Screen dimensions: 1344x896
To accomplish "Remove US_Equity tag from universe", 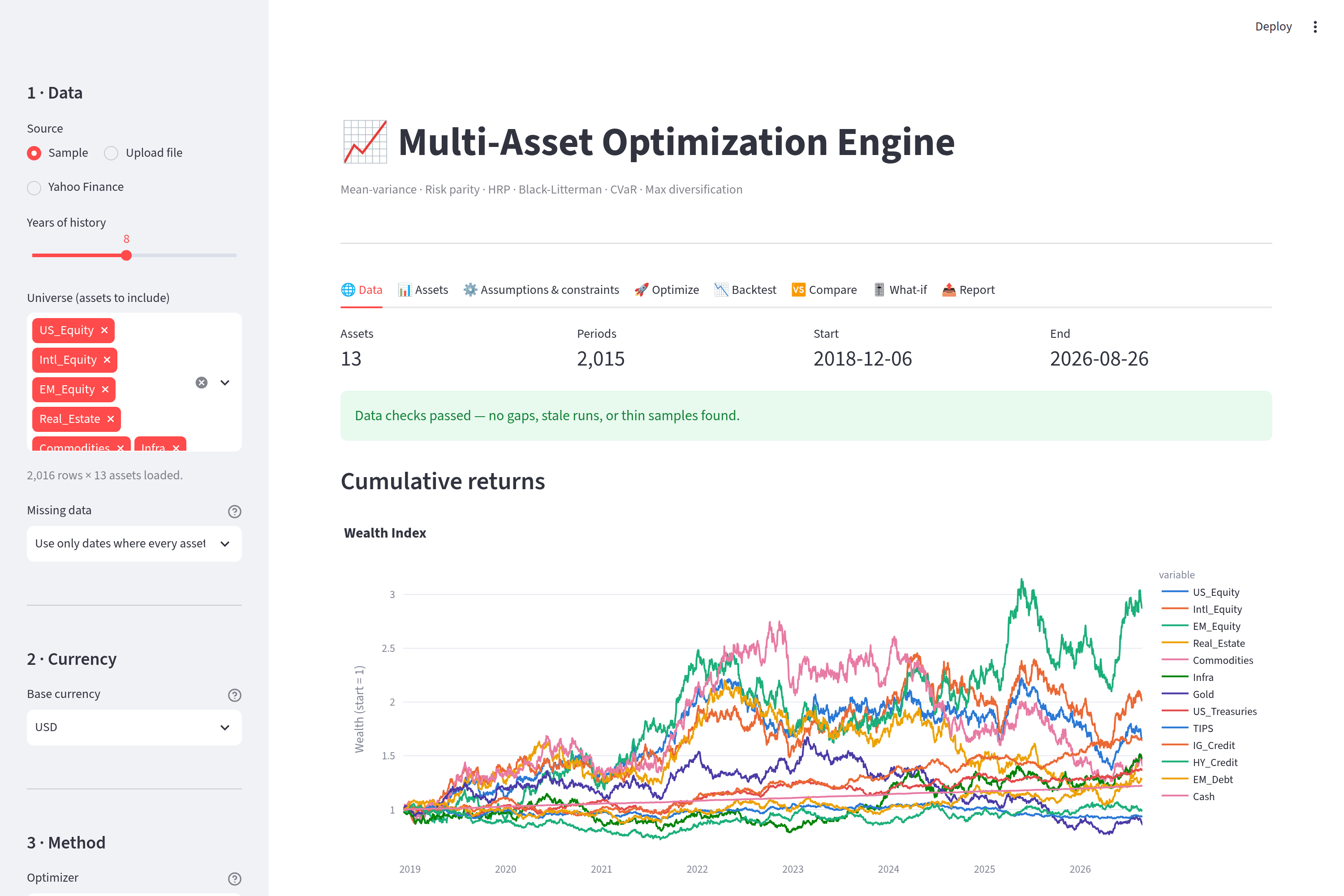I will click(x=104, y=330).
